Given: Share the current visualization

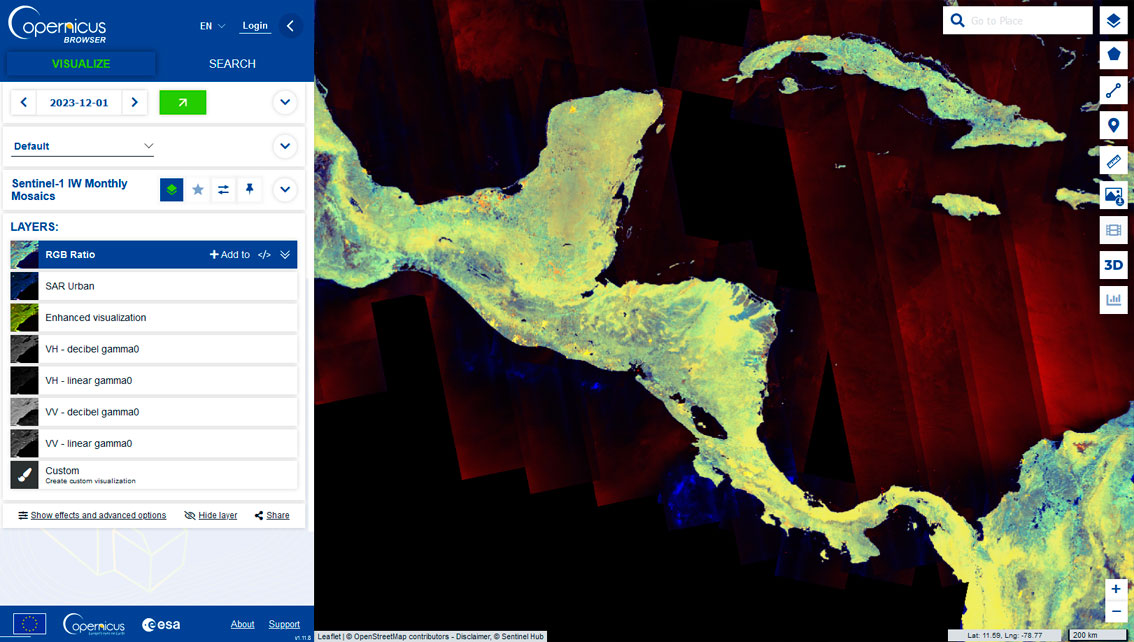Looking at the screenshot, I should tap(272, 515).
